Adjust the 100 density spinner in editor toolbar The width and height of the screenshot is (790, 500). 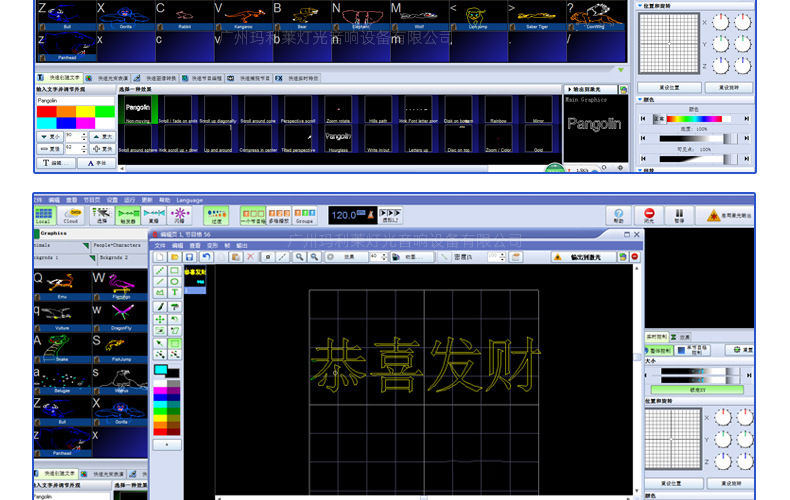click(x=497, y=257)
